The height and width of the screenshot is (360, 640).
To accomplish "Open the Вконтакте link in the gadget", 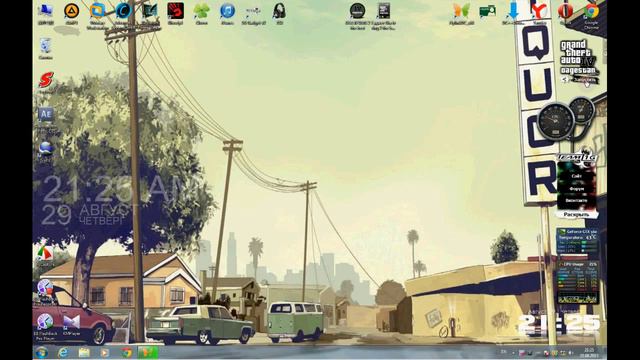I will tap(576, 201).
